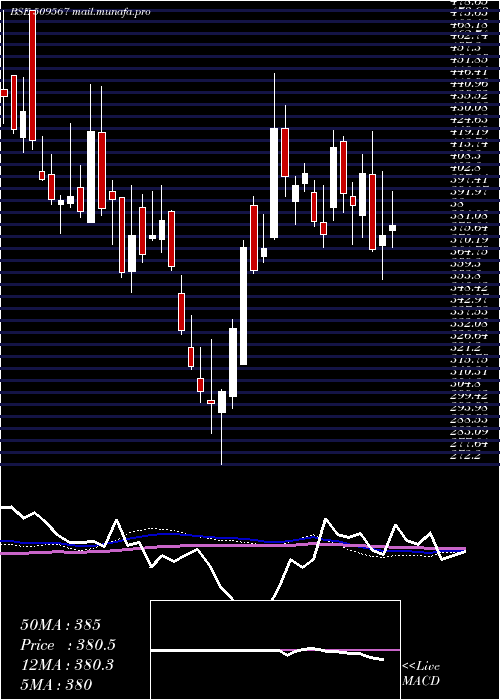Click the 299.42 price axis label
The image size is (500, 700).
(x=469, y=396)
